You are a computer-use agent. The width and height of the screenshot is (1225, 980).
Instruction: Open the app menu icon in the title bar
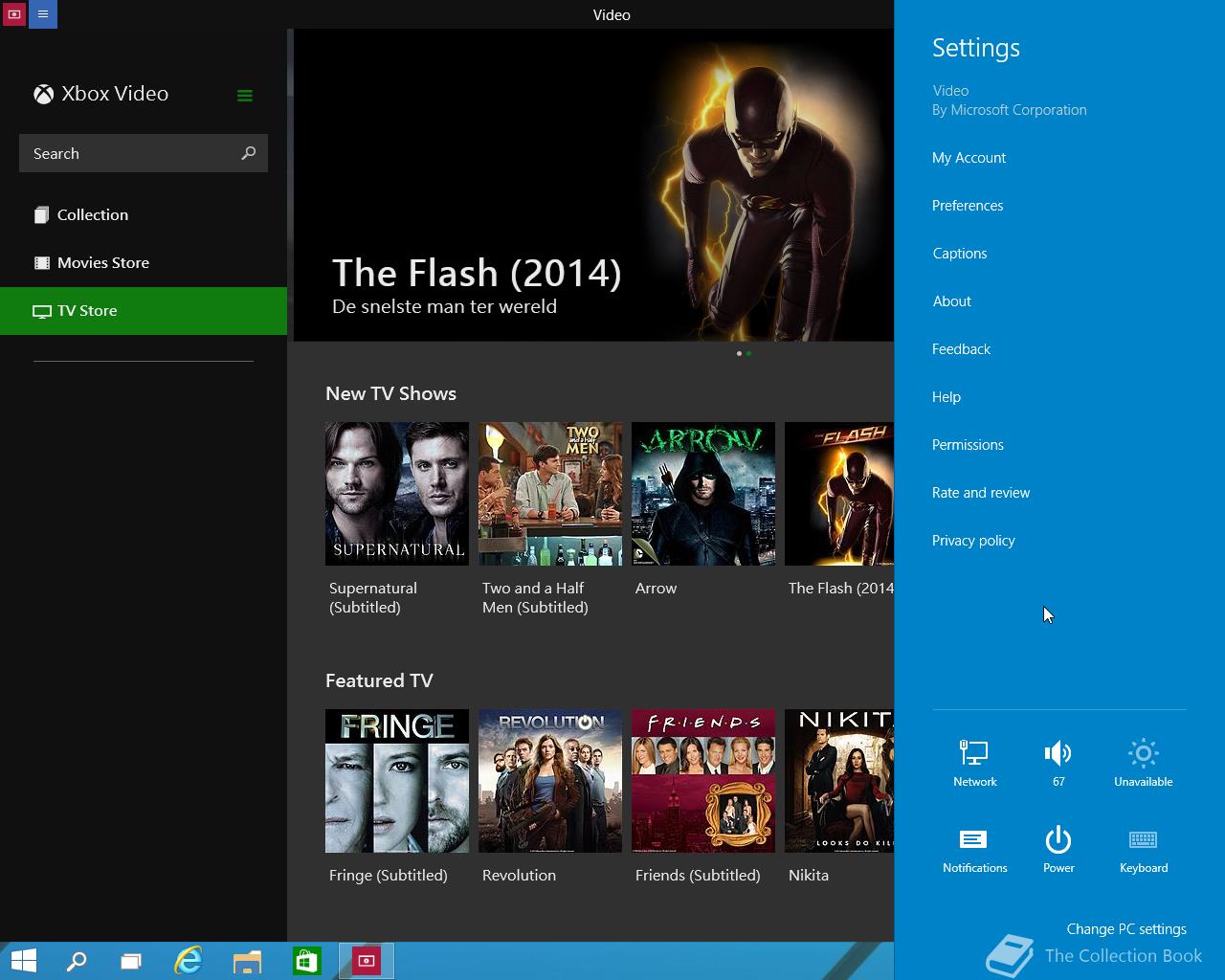(x=42, y=14)
